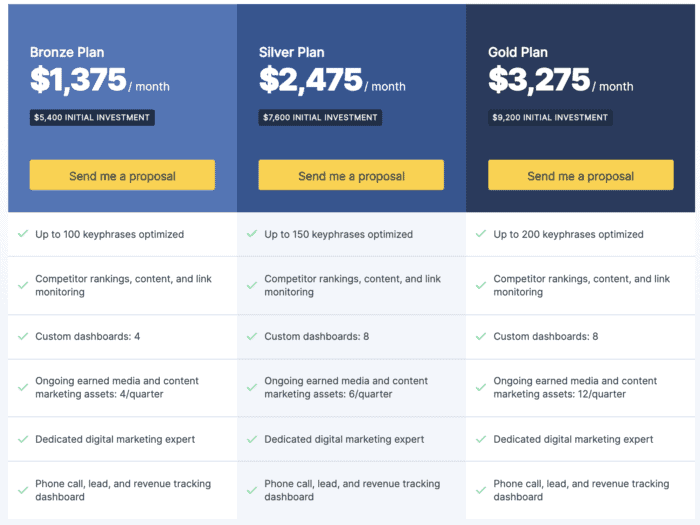
Task: Click the Gold Plan '$3,275' price
Action: [539, 80]
